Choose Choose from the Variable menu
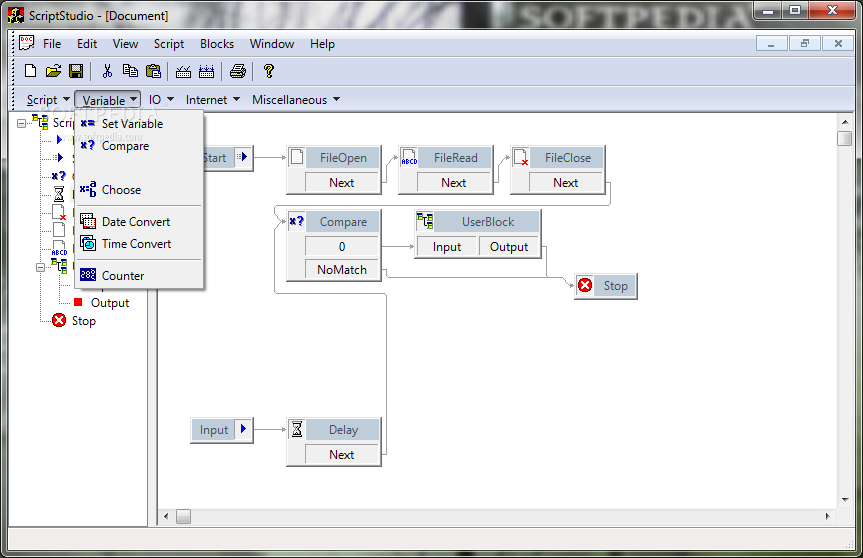The image size is (863, 558). (139, 190)
